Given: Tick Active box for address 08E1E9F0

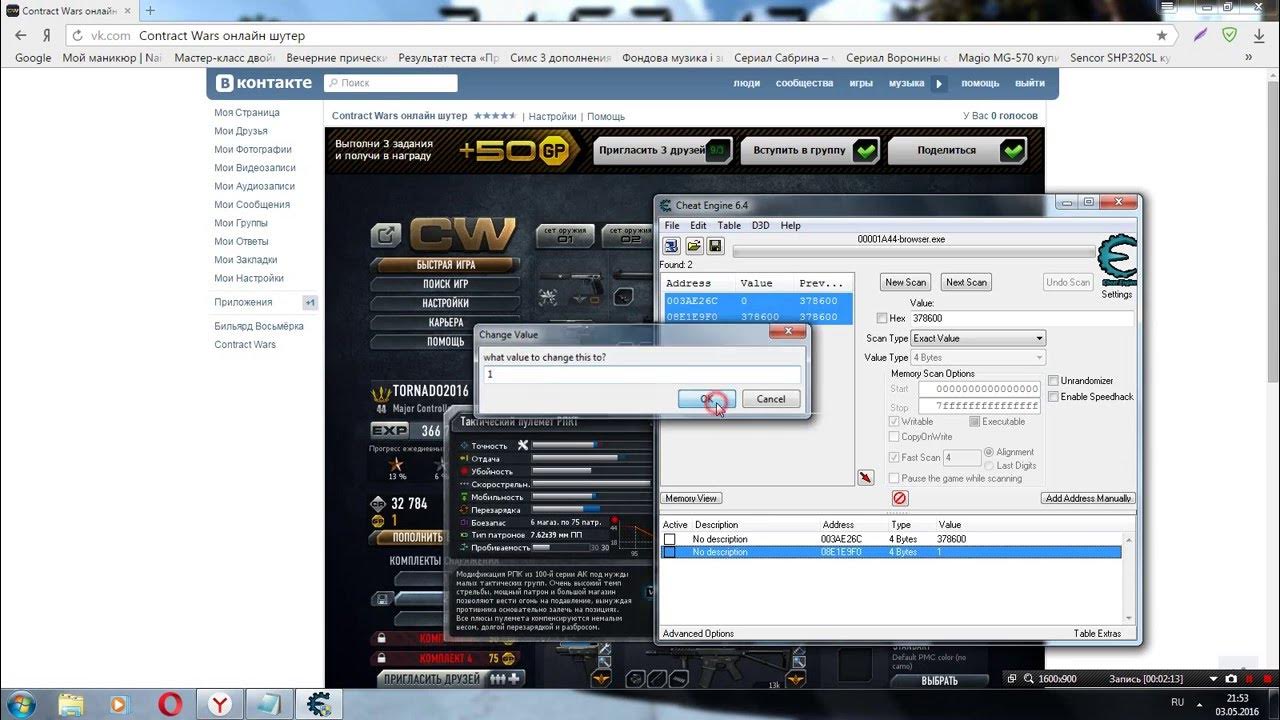Looking at the screenshot, I should [669, 552].
